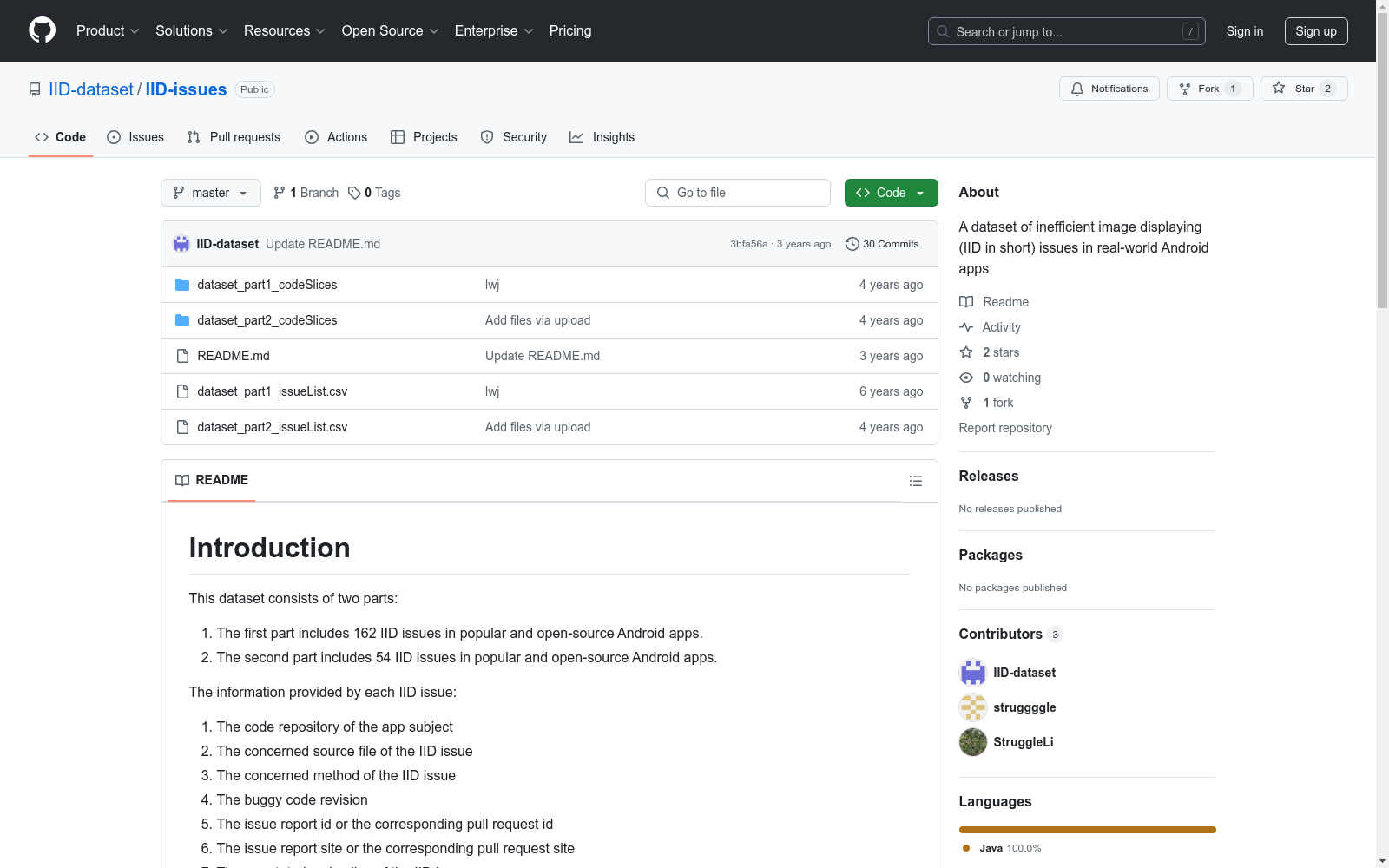Select the Code tab
The width and height of the screenshot is (1389, 868).
(x=61, y=137)
